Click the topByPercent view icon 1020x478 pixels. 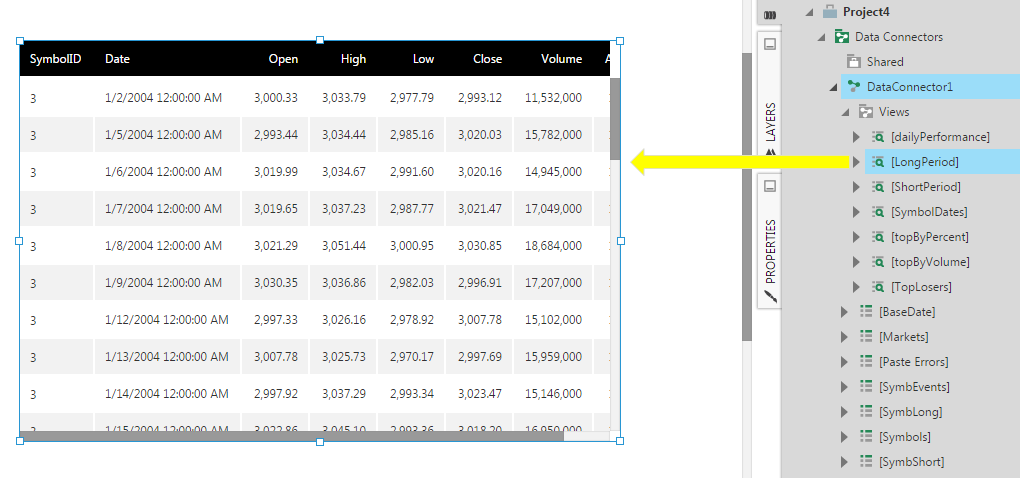pyautogui.click(x=878, y=237)
